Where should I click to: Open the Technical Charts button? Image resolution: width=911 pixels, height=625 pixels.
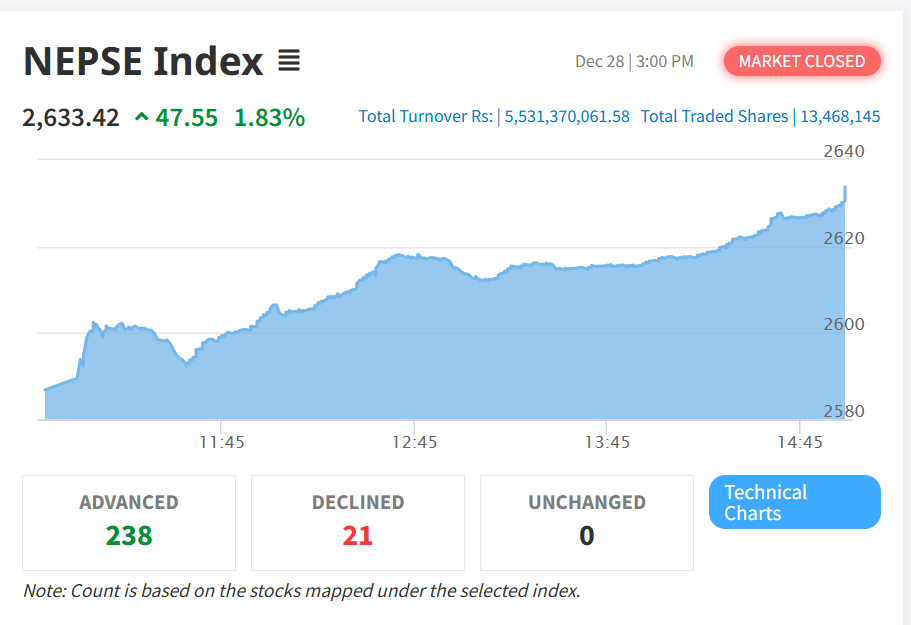(795, 502)
